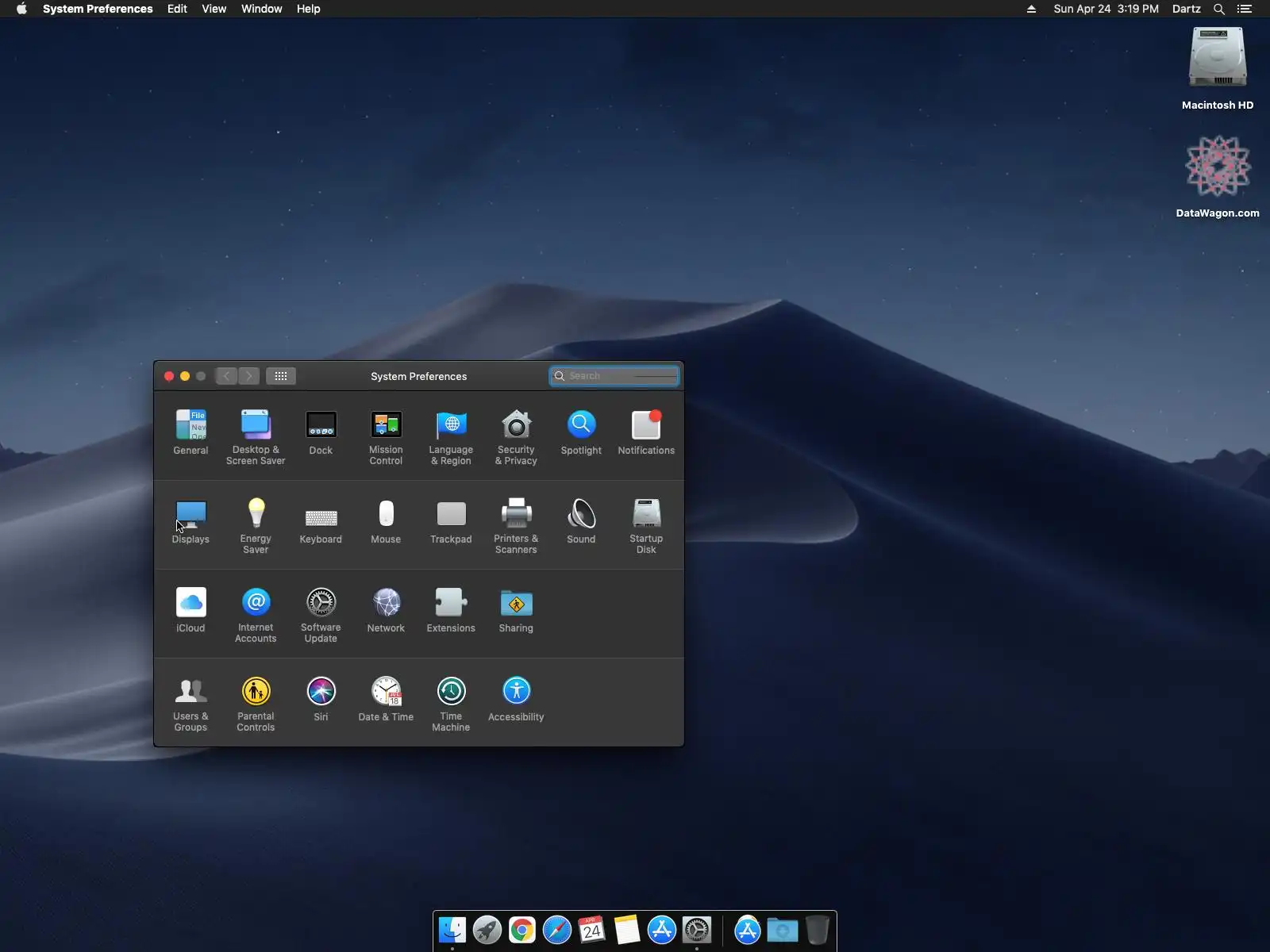The width and height of the screenshot is (1270, 952).
Task: Open the Dock preference pane
Action: [321, 432]
